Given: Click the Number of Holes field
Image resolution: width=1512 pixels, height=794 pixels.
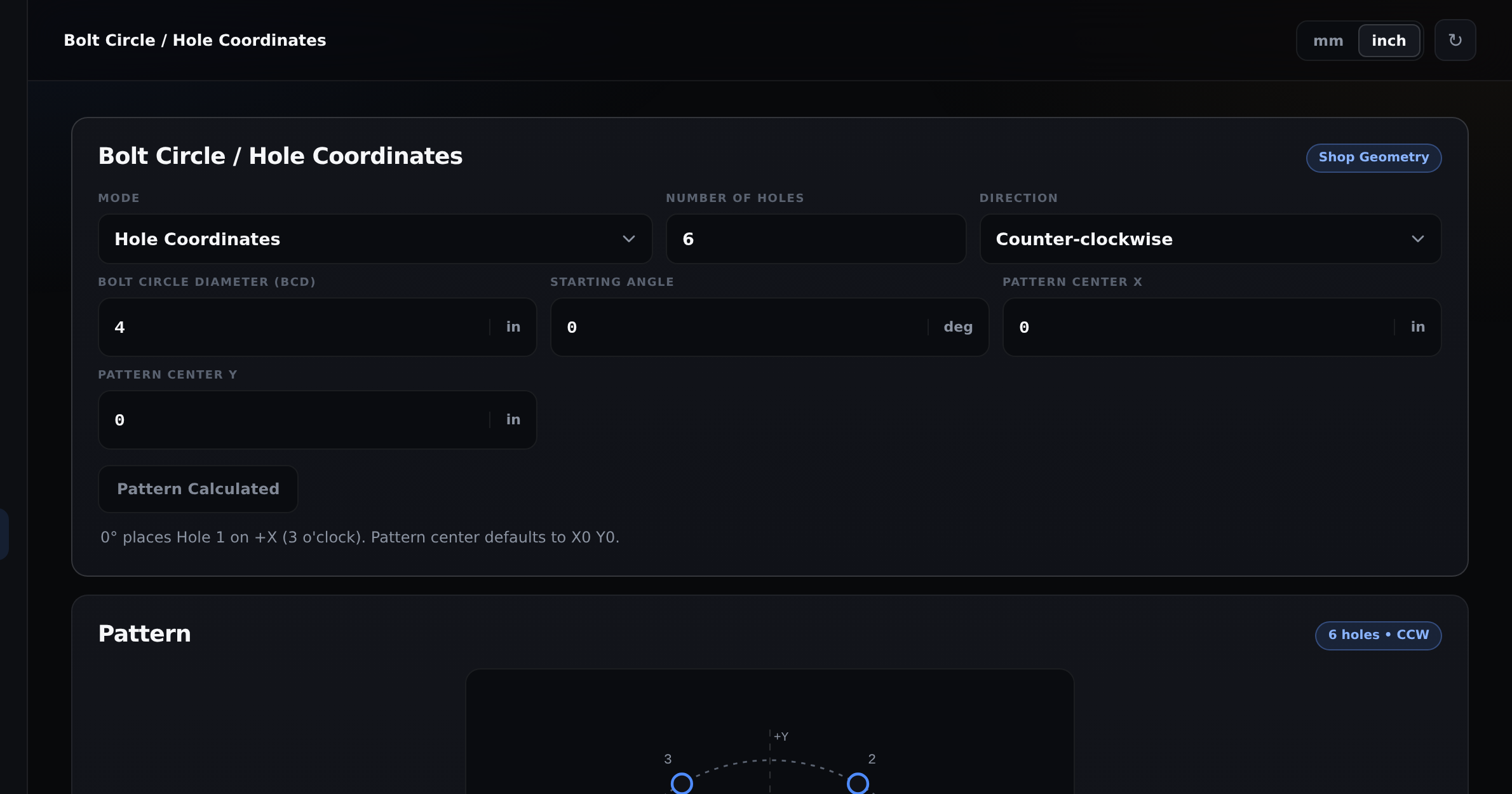Looking at the screenshot, I should 816,239.
